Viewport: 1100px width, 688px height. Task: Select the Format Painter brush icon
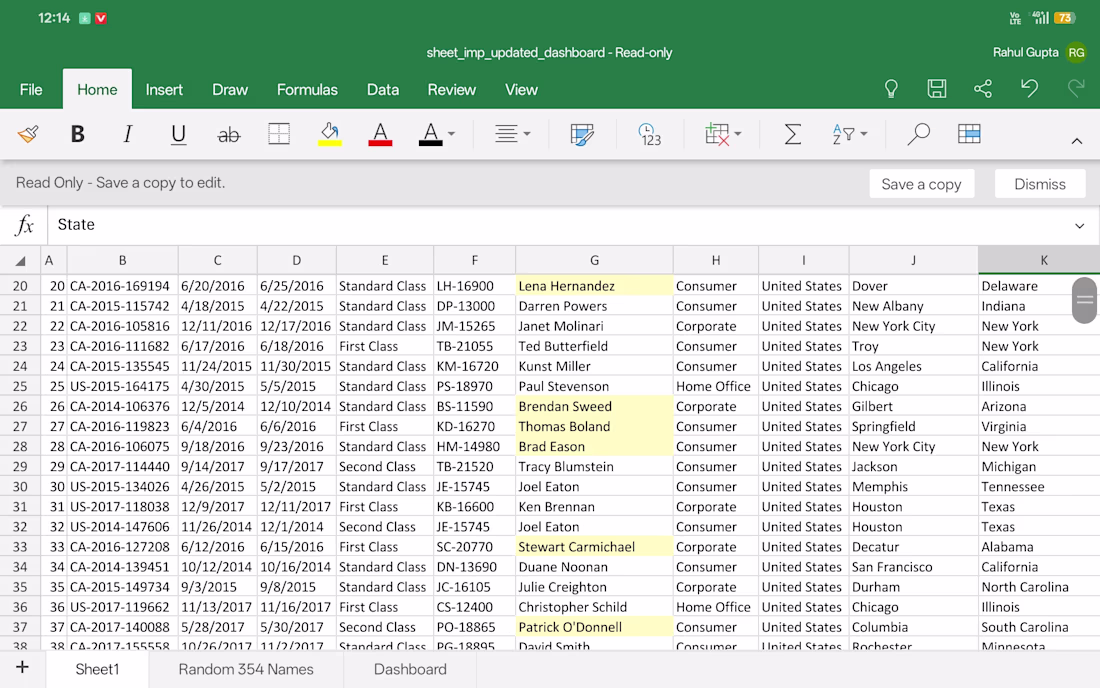pyautogui.click(x=28, y=134)
